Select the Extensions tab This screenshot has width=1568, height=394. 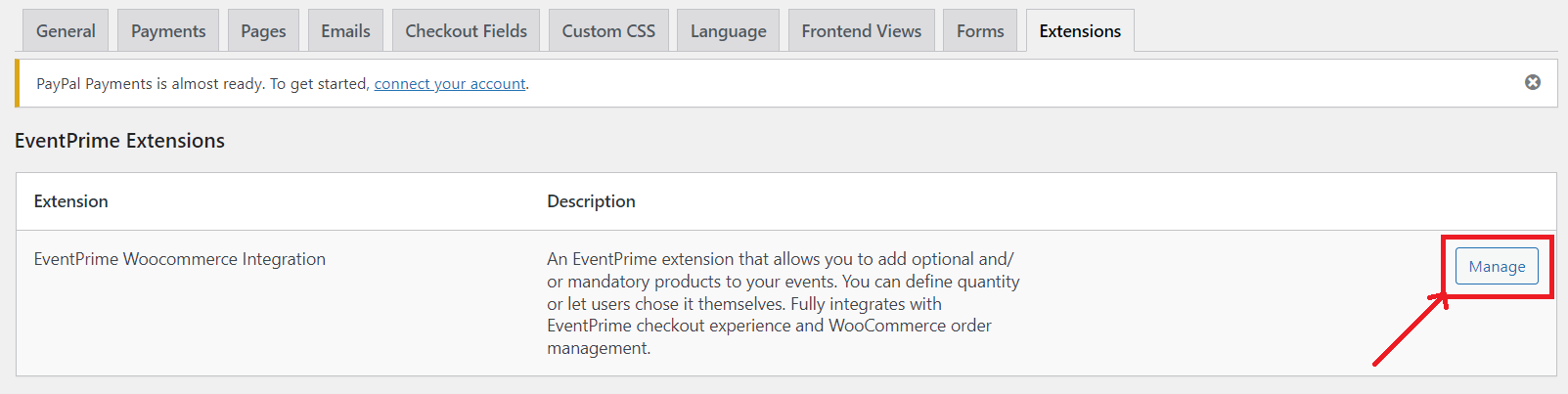pyautogui.click(x=1080, y=31)
